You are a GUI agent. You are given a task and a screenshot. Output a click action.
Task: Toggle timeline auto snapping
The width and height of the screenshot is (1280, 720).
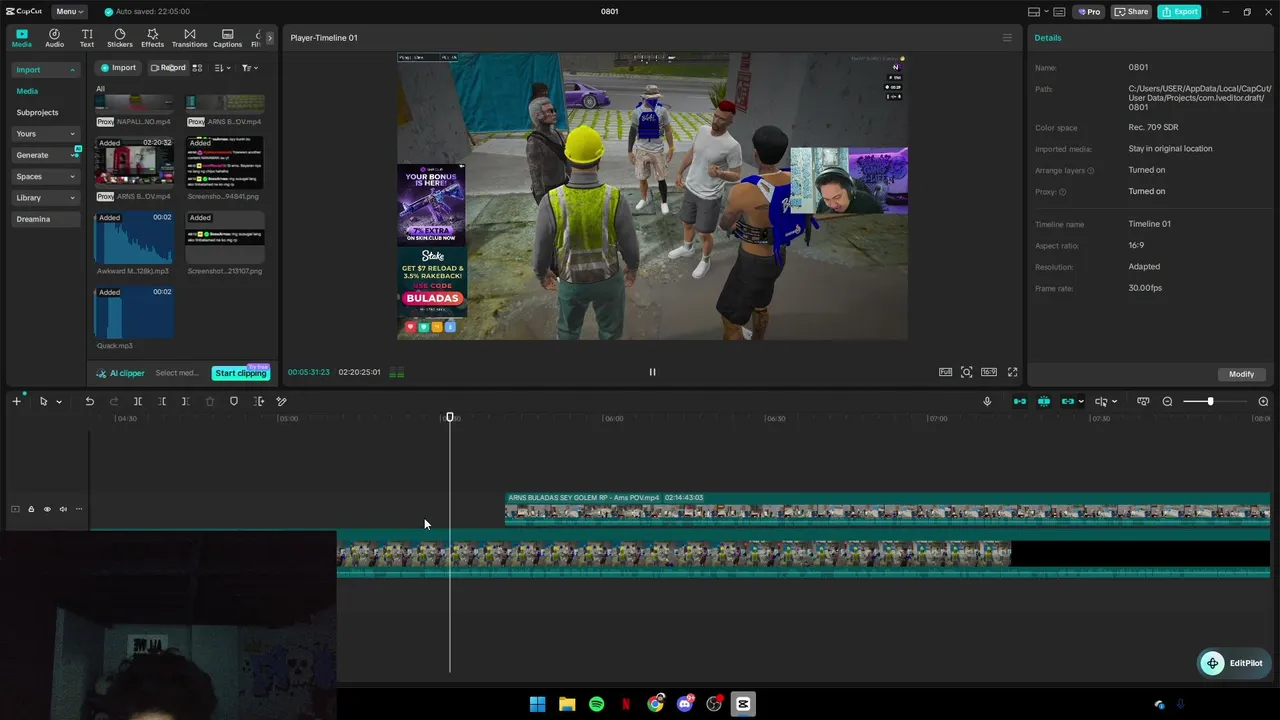[x=1044, y=401]
